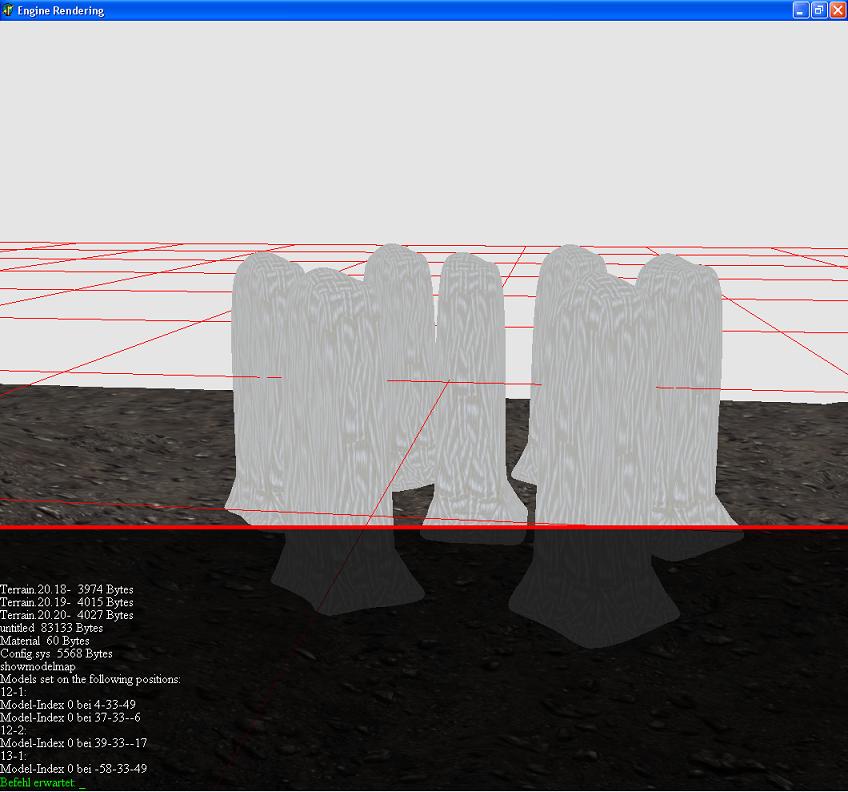
Task: Click the 'Terrain.20.18- 3974 Bytes' console line
Action: point(66,590)
